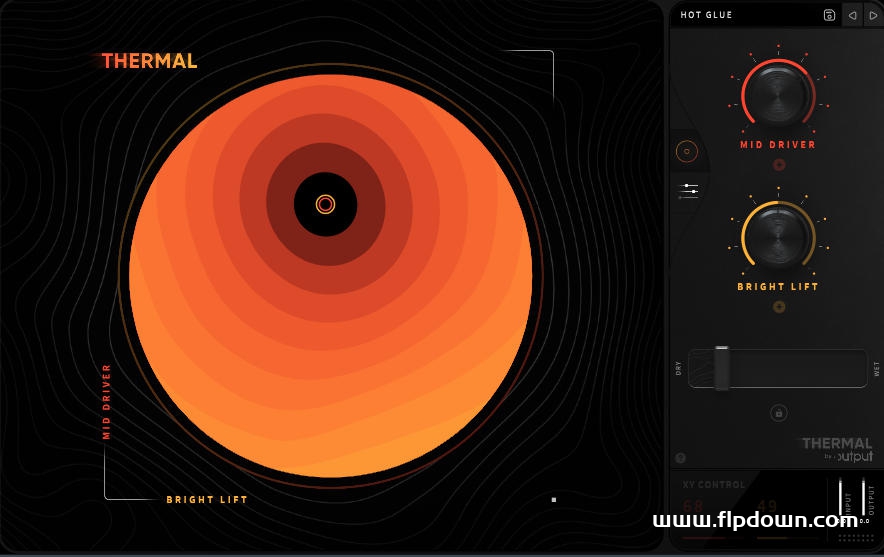Image resolution: width=884 pixels, height=557 pixels.
Task: Click the THERMAL by Output logo
Action: coord(837,449)
